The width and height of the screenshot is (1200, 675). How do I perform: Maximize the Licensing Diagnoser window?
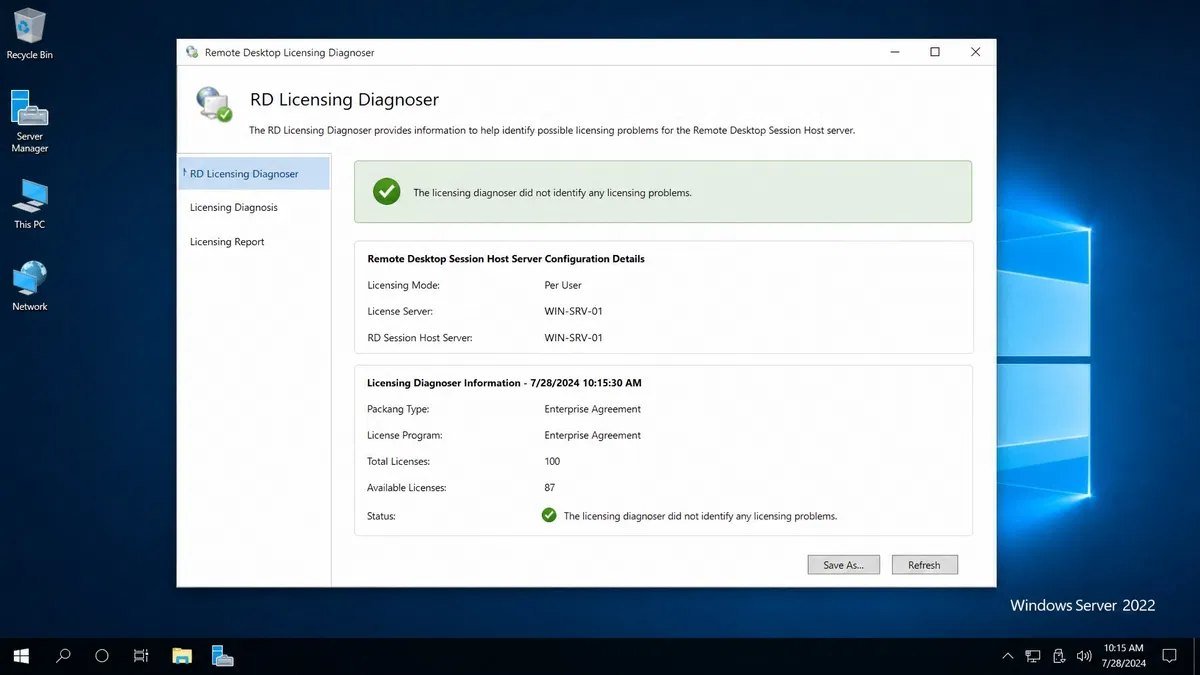(x=935, y=52)
